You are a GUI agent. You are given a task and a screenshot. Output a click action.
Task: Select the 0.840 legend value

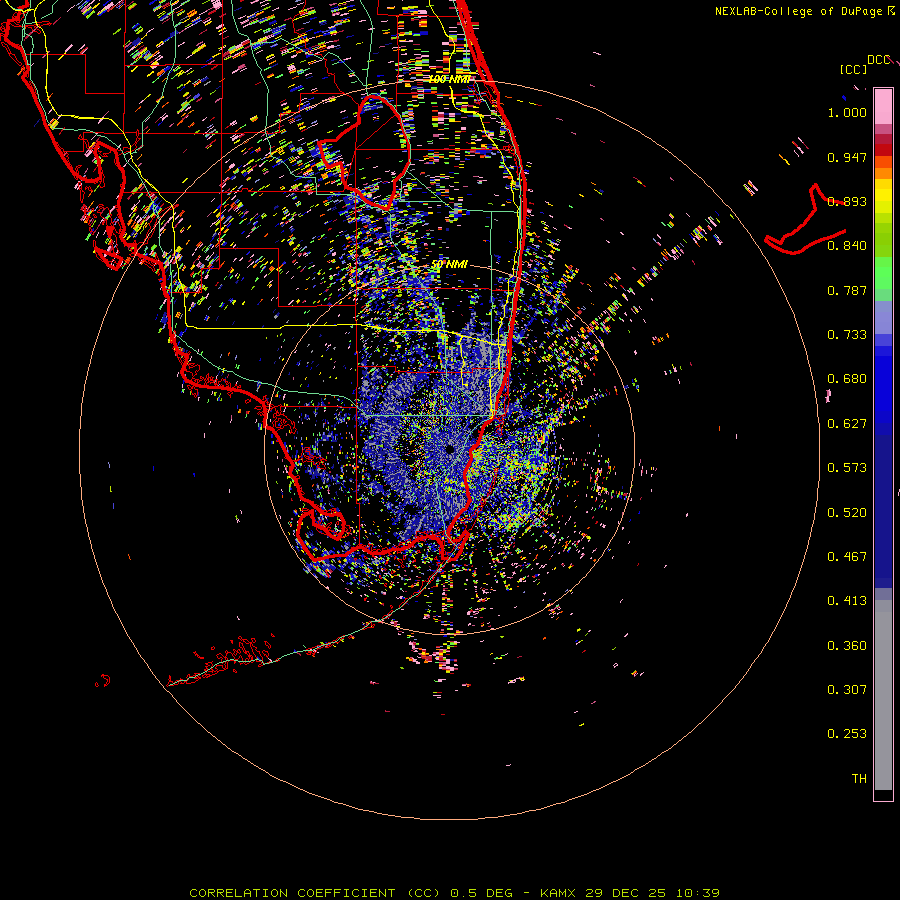point(847,246)
